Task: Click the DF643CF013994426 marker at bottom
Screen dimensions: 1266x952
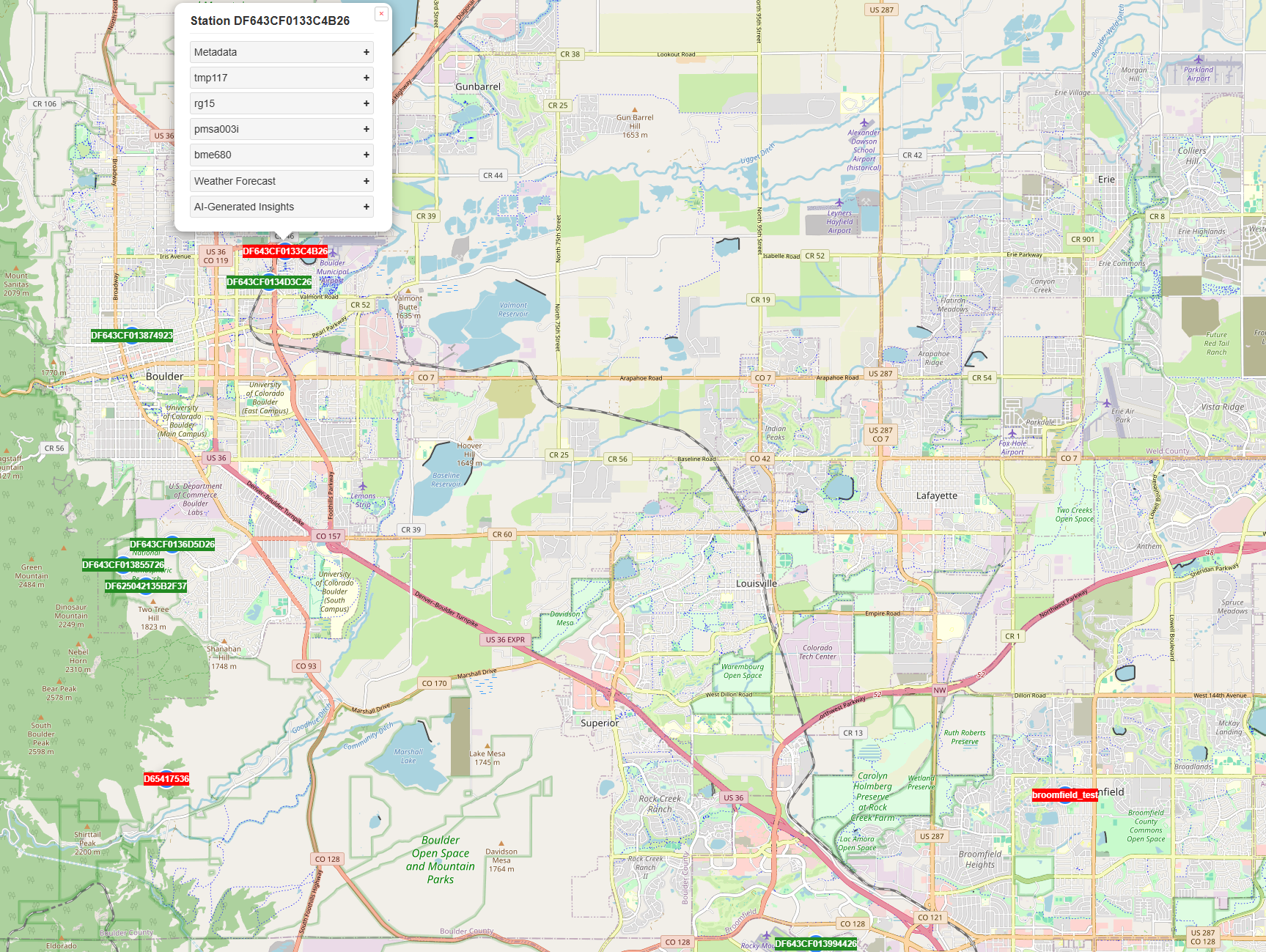Action: (x=817, y=945)
